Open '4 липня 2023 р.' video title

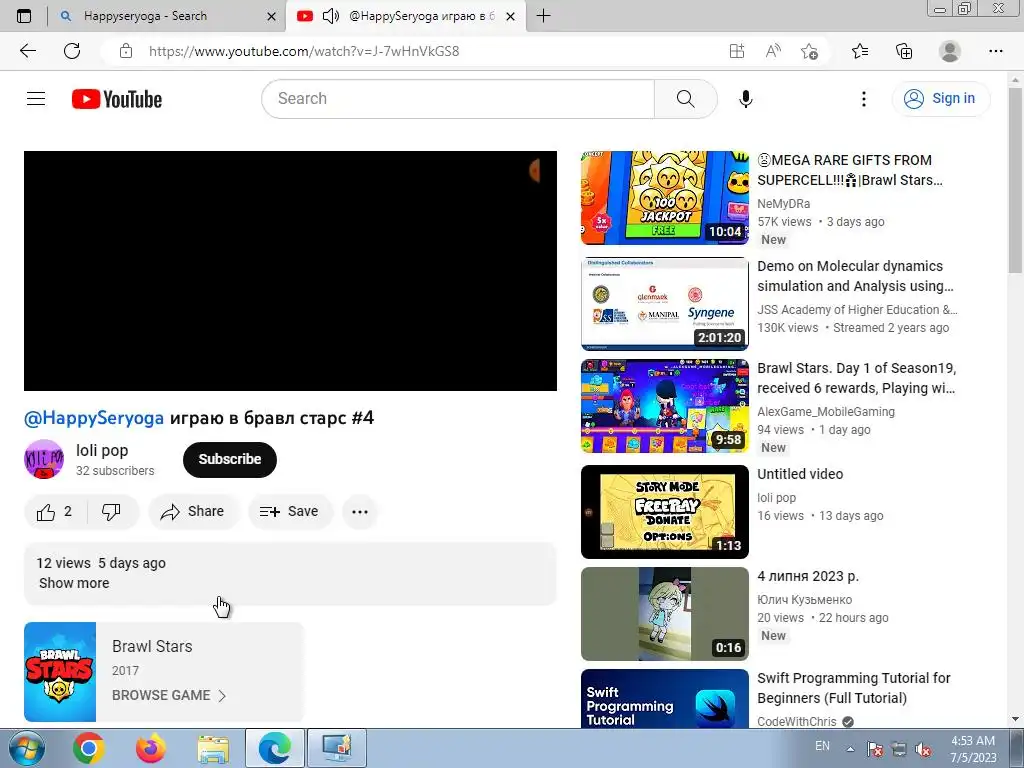pyautogui.click(x=808, y=577)
